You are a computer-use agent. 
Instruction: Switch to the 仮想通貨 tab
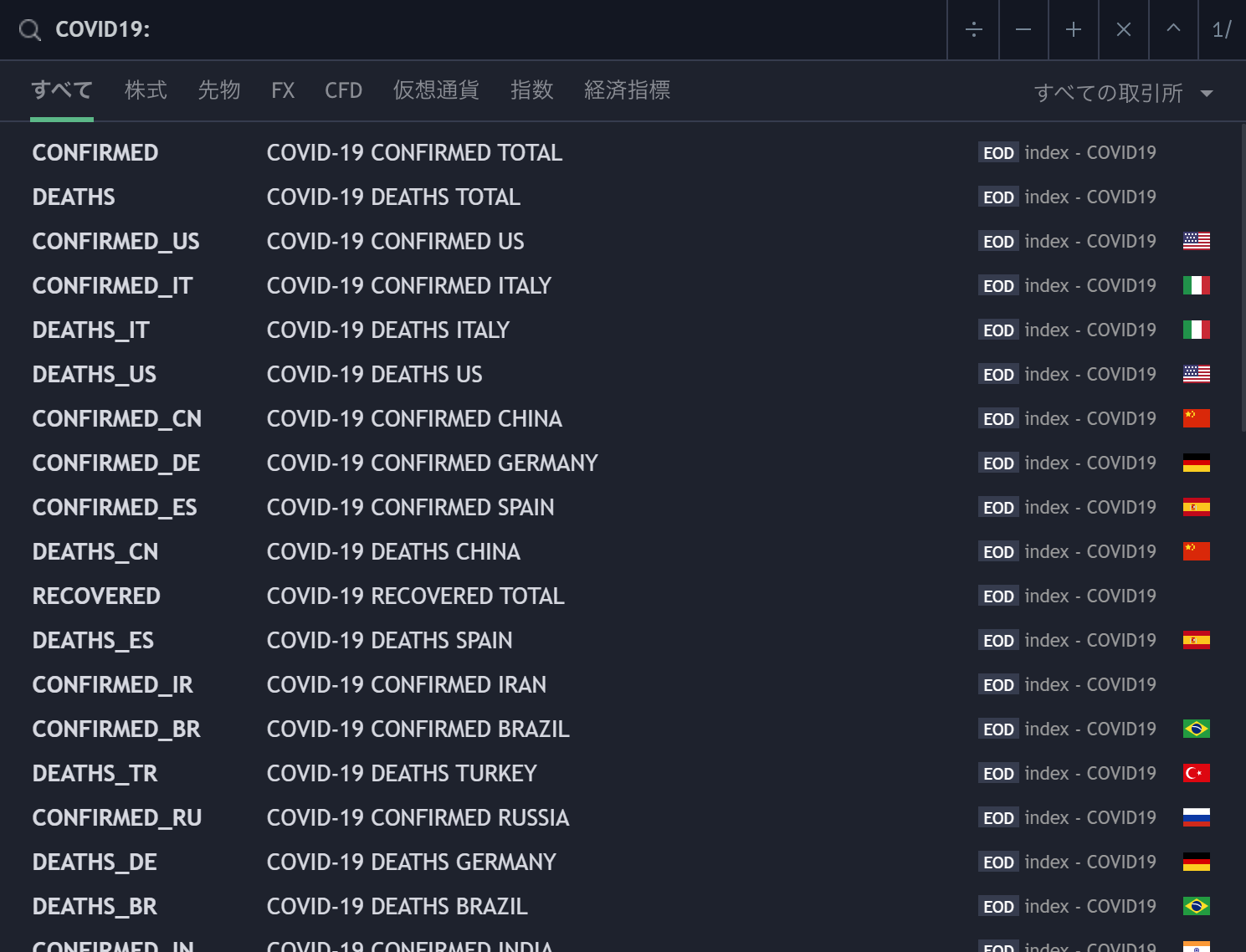coord(436,90)
